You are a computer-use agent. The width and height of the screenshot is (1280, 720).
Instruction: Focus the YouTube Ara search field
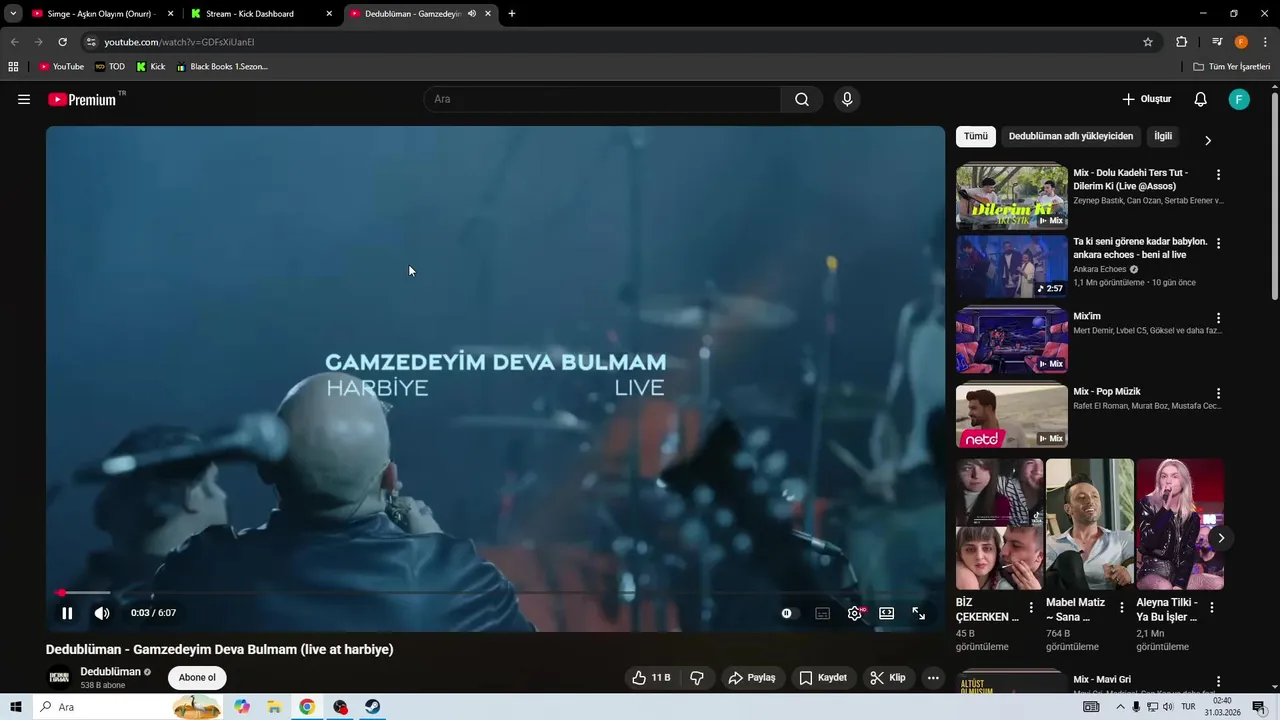(x=603, y=99)
